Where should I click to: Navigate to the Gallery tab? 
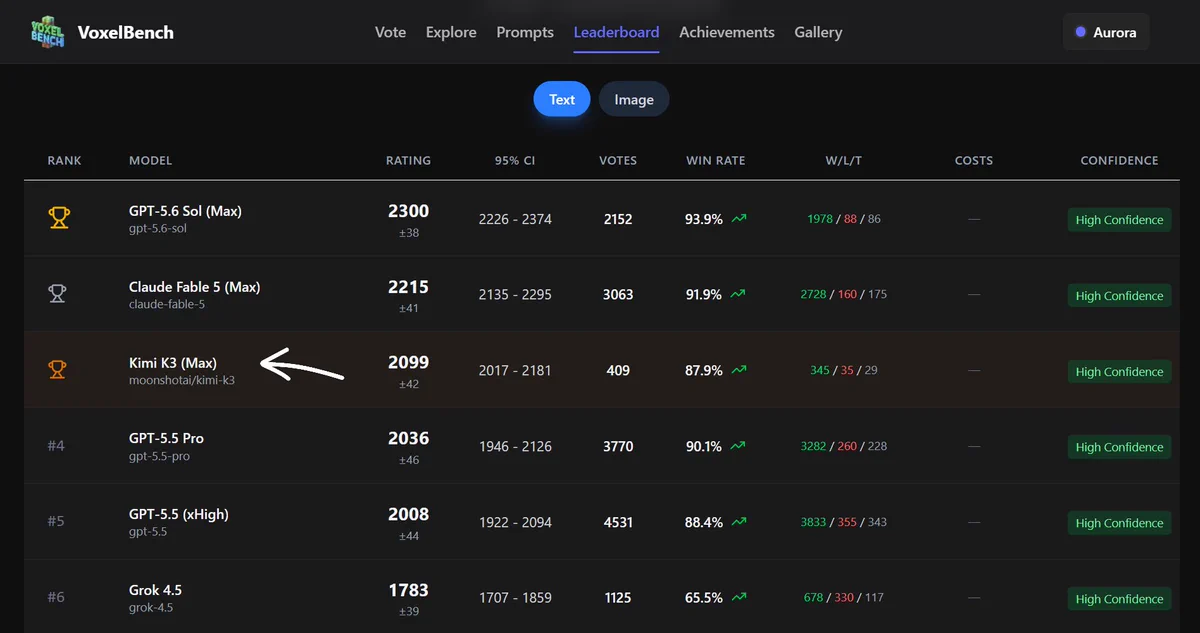pyautogui.click(x=818, y=32)
